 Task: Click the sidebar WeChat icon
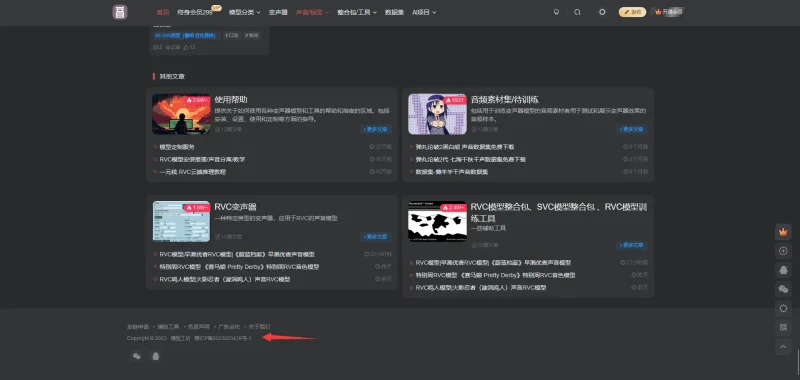(783, 289)
